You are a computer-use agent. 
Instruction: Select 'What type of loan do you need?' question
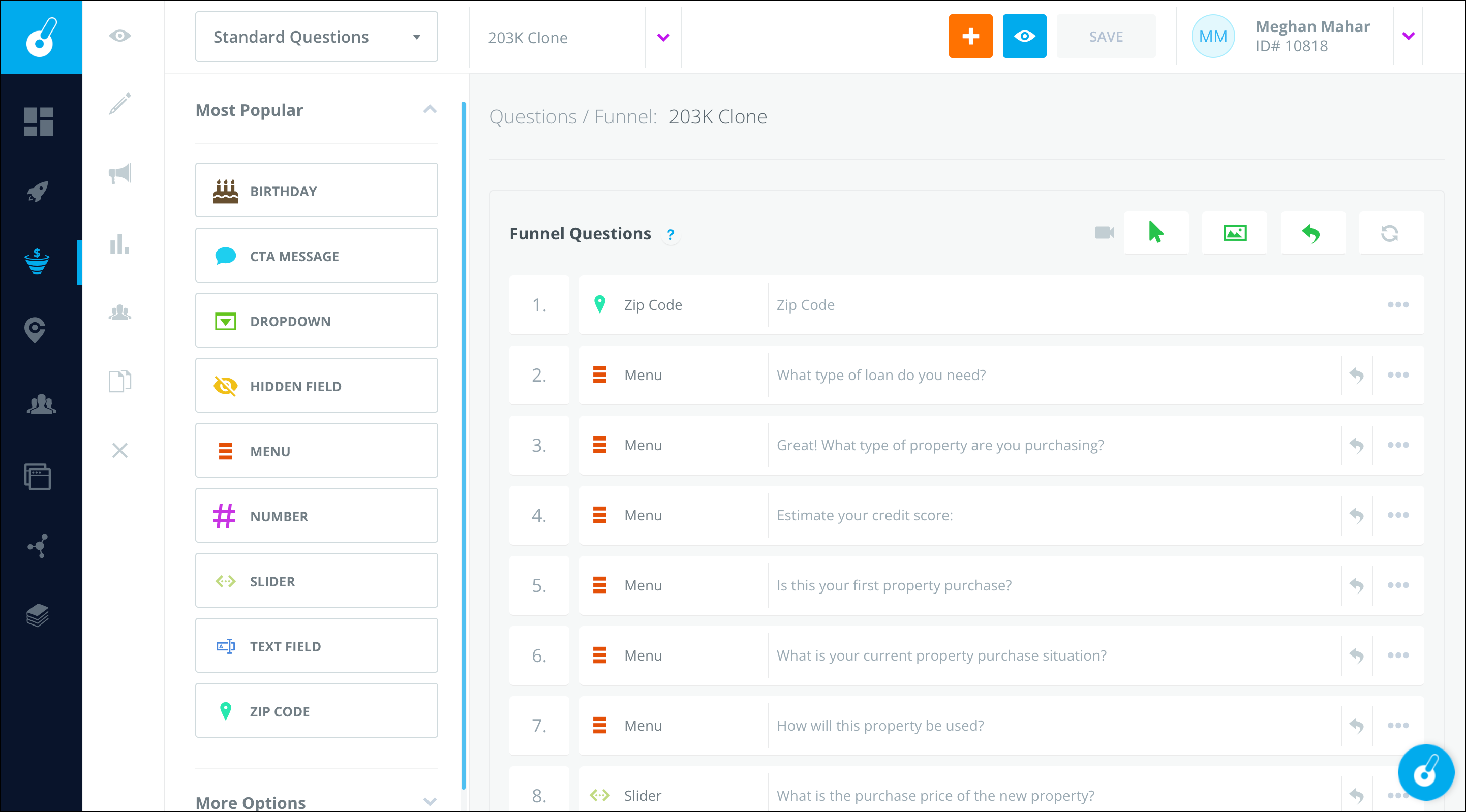[1001, 375]
